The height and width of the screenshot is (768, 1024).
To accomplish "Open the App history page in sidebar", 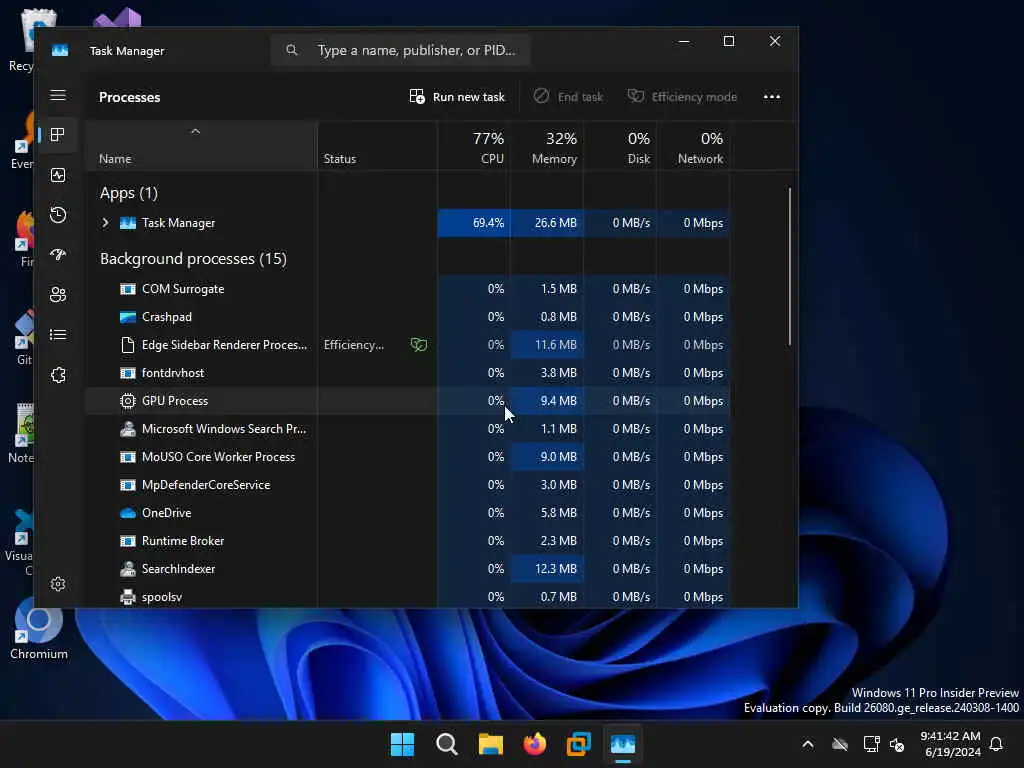I will (57, 215).
